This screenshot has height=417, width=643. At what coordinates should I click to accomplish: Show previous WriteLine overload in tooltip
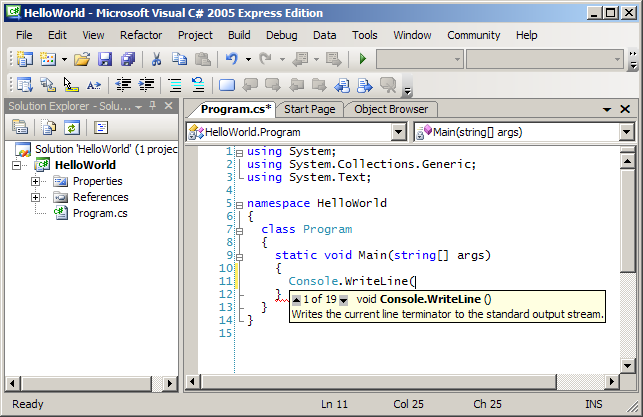pyautogui.click(x=296, y=300)
